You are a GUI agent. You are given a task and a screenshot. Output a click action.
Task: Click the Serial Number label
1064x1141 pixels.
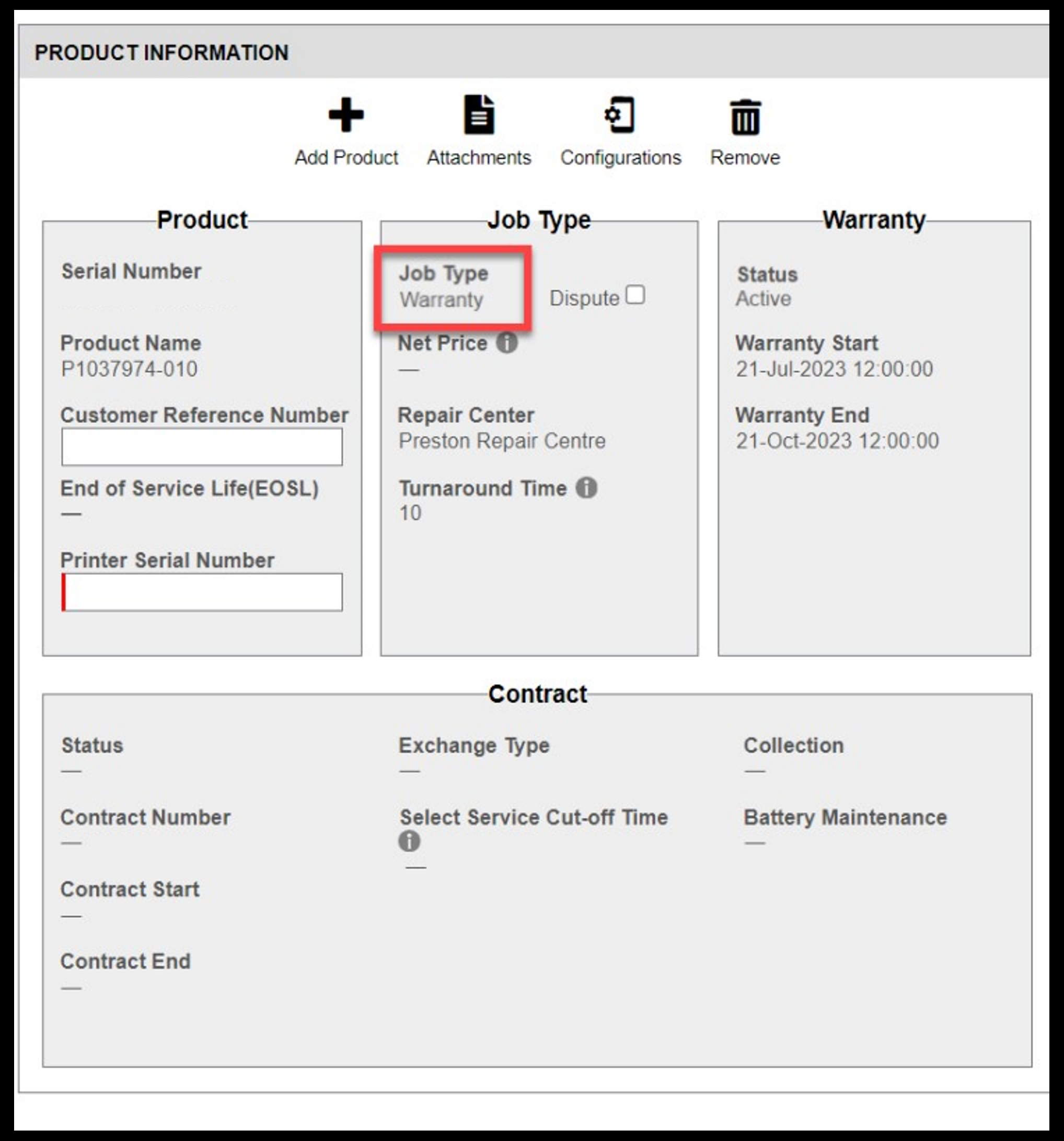pos(131,271)
